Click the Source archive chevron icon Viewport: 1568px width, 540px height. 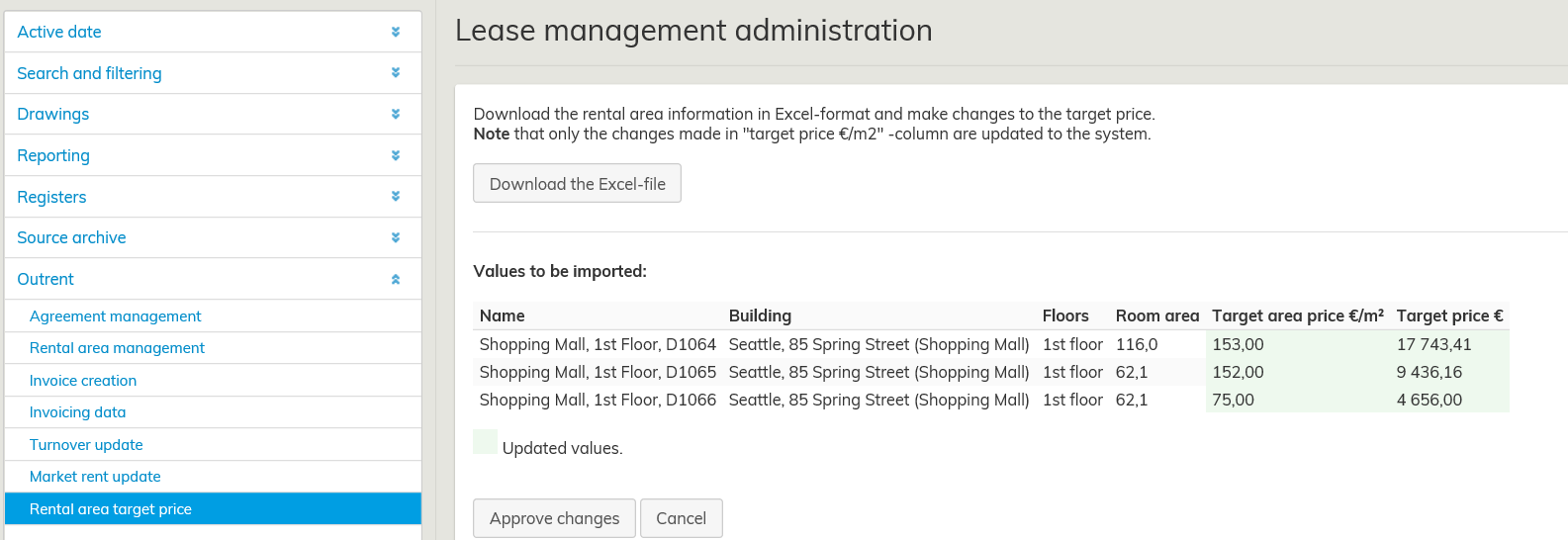[396, 237]
